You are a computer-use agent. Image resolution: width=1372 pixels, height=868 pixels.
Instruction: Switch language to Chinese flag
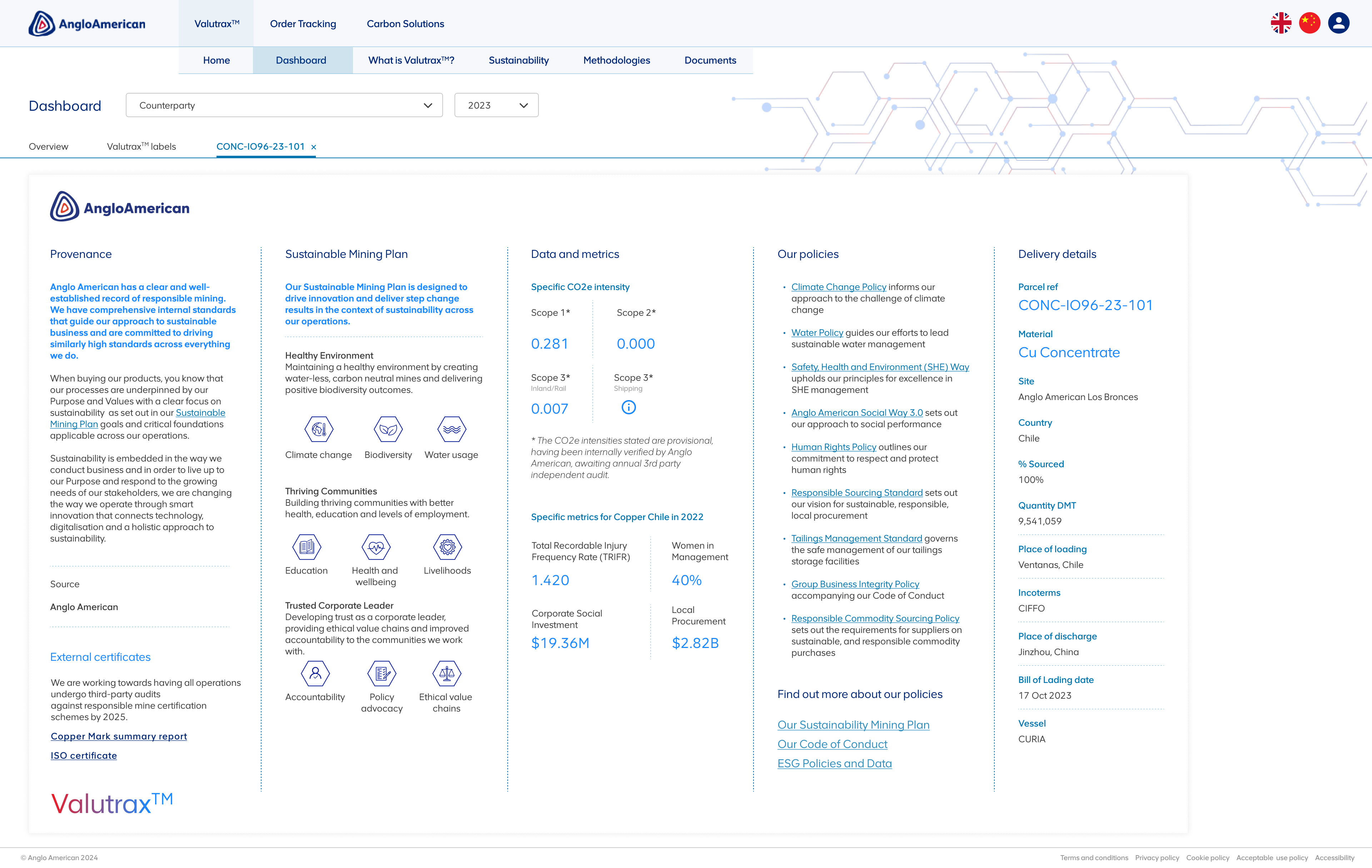pos(1309,23)
